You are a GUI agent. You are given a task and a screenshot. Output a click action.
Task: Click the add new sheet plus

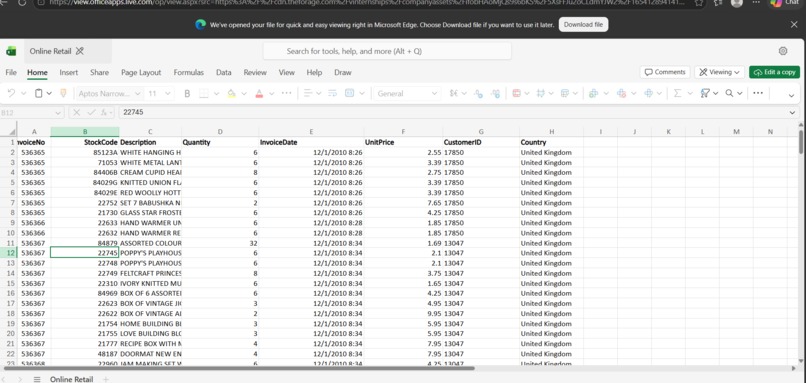tap(106, 379)
